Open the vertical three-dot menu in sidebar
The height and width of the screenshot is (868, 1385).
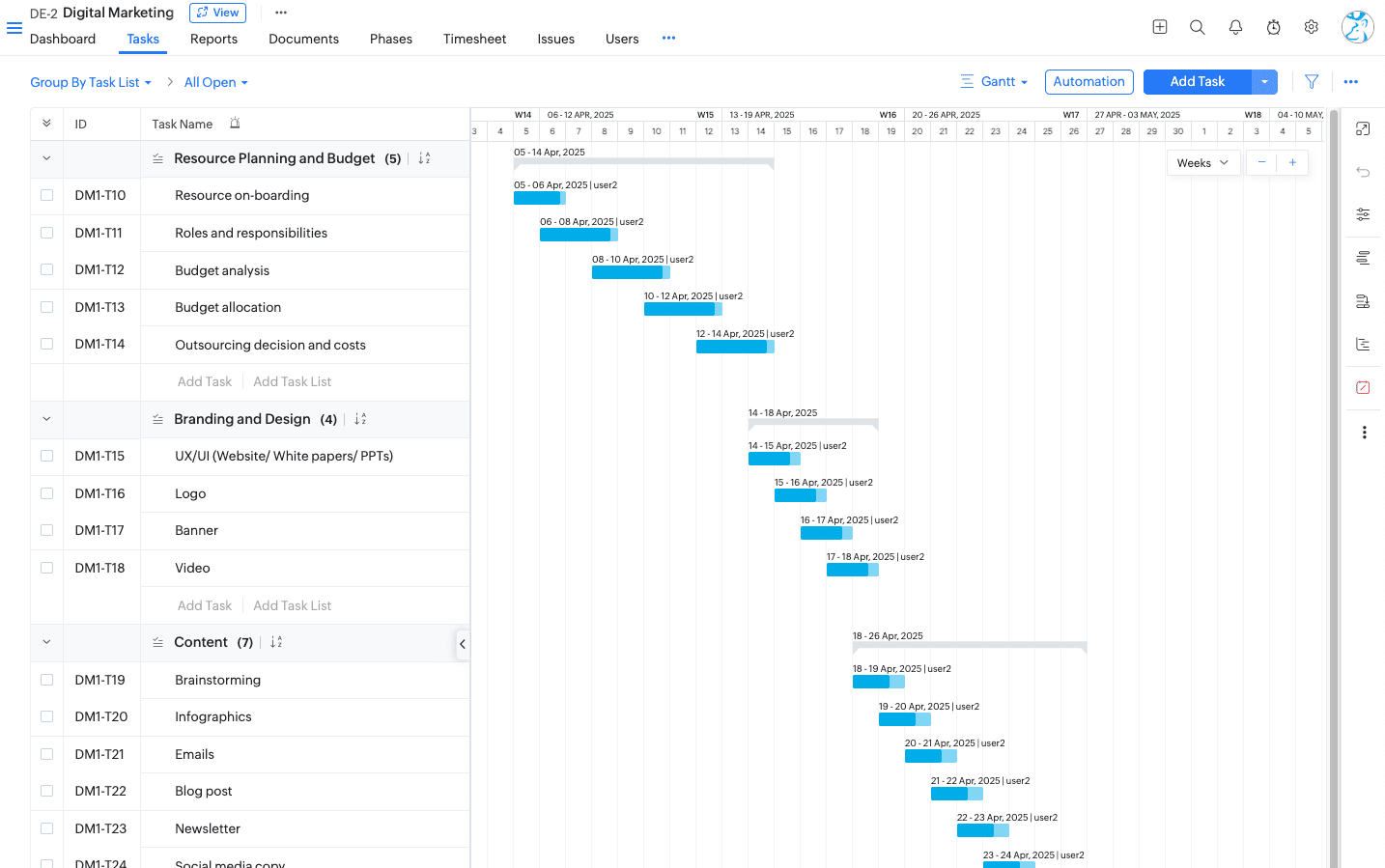coord(1364,433)
